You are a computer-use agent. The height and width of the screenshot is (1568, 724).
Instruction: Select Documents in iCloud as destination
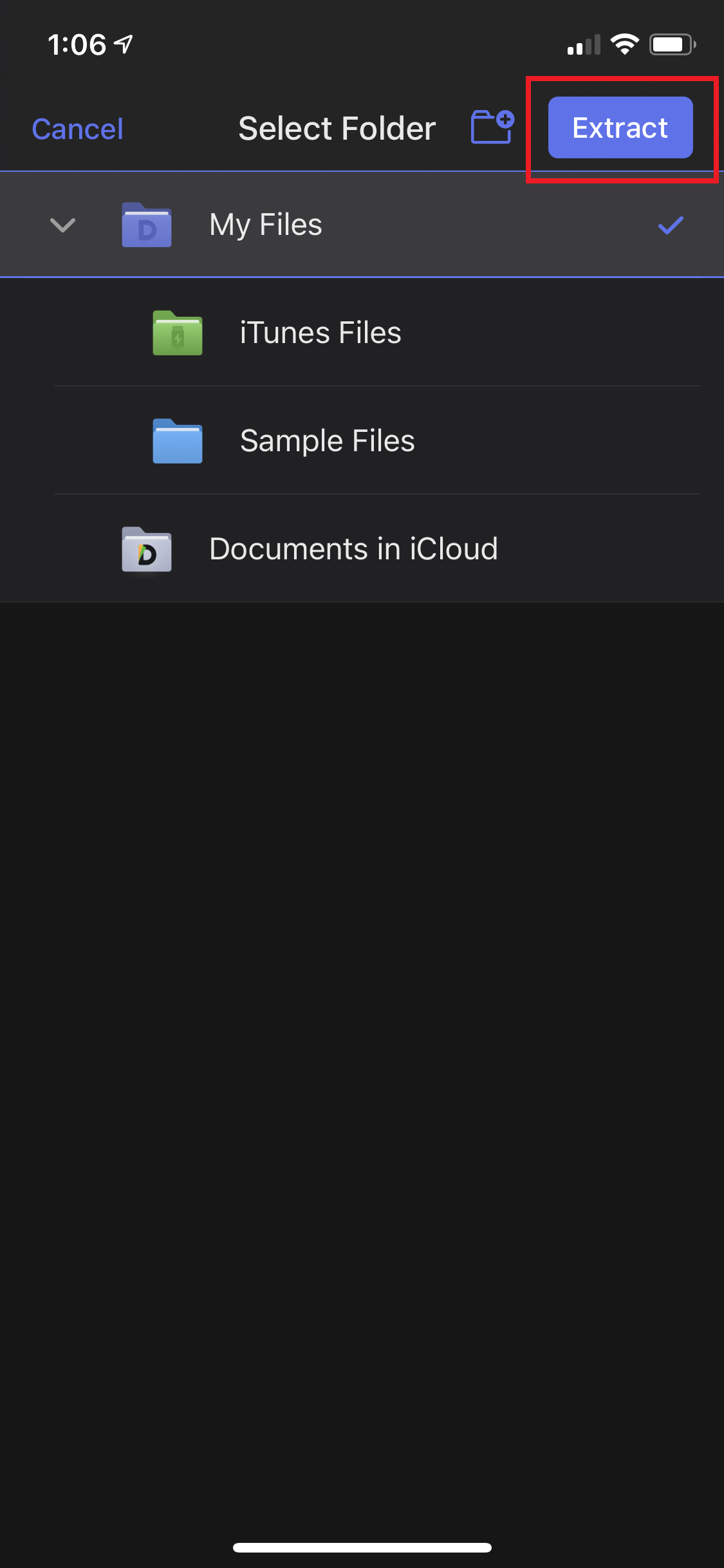coord(353,549)
